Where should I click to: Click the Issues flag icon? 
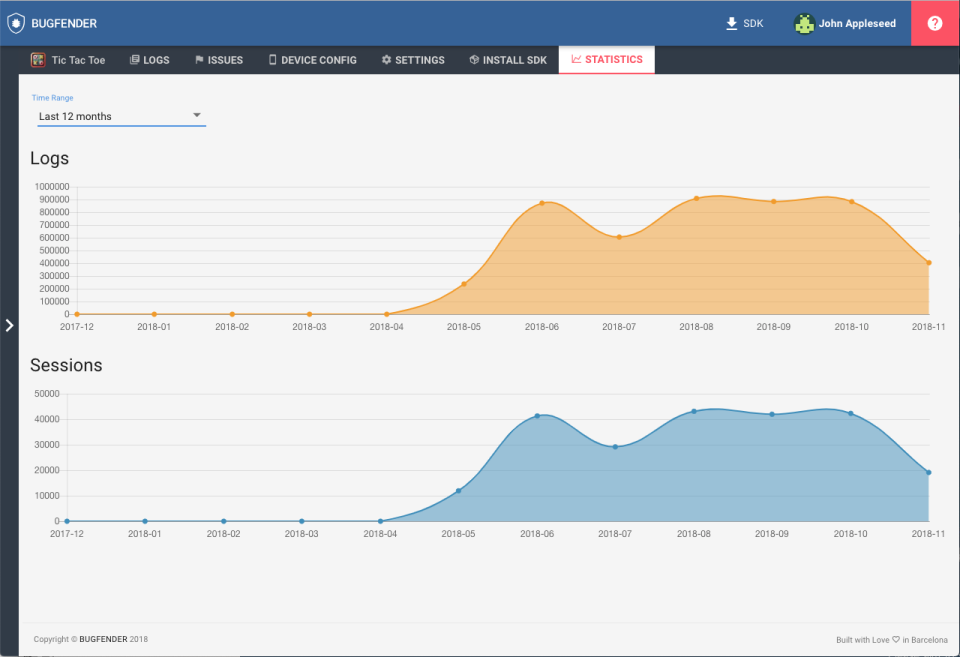coord(199,59)
